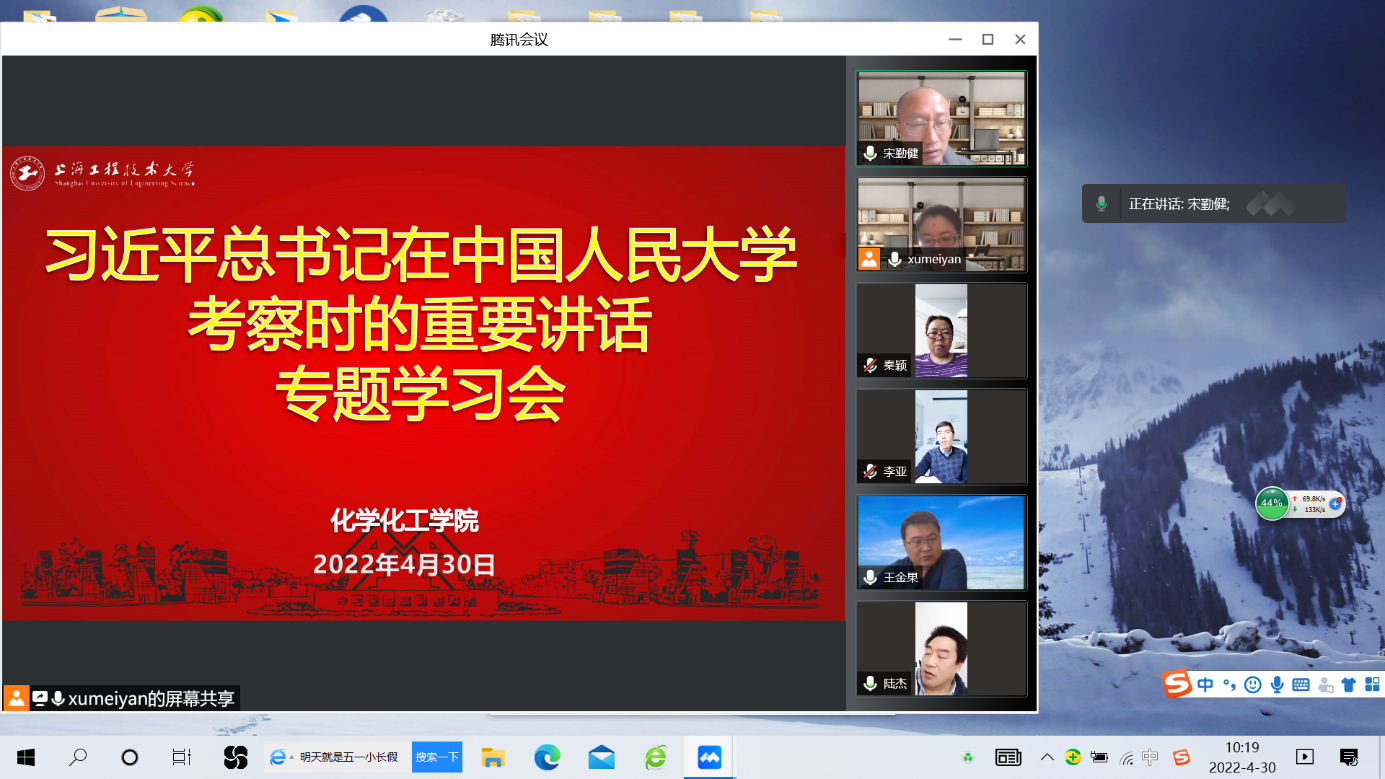Open Sogou toolbox grid icon

1372,685
